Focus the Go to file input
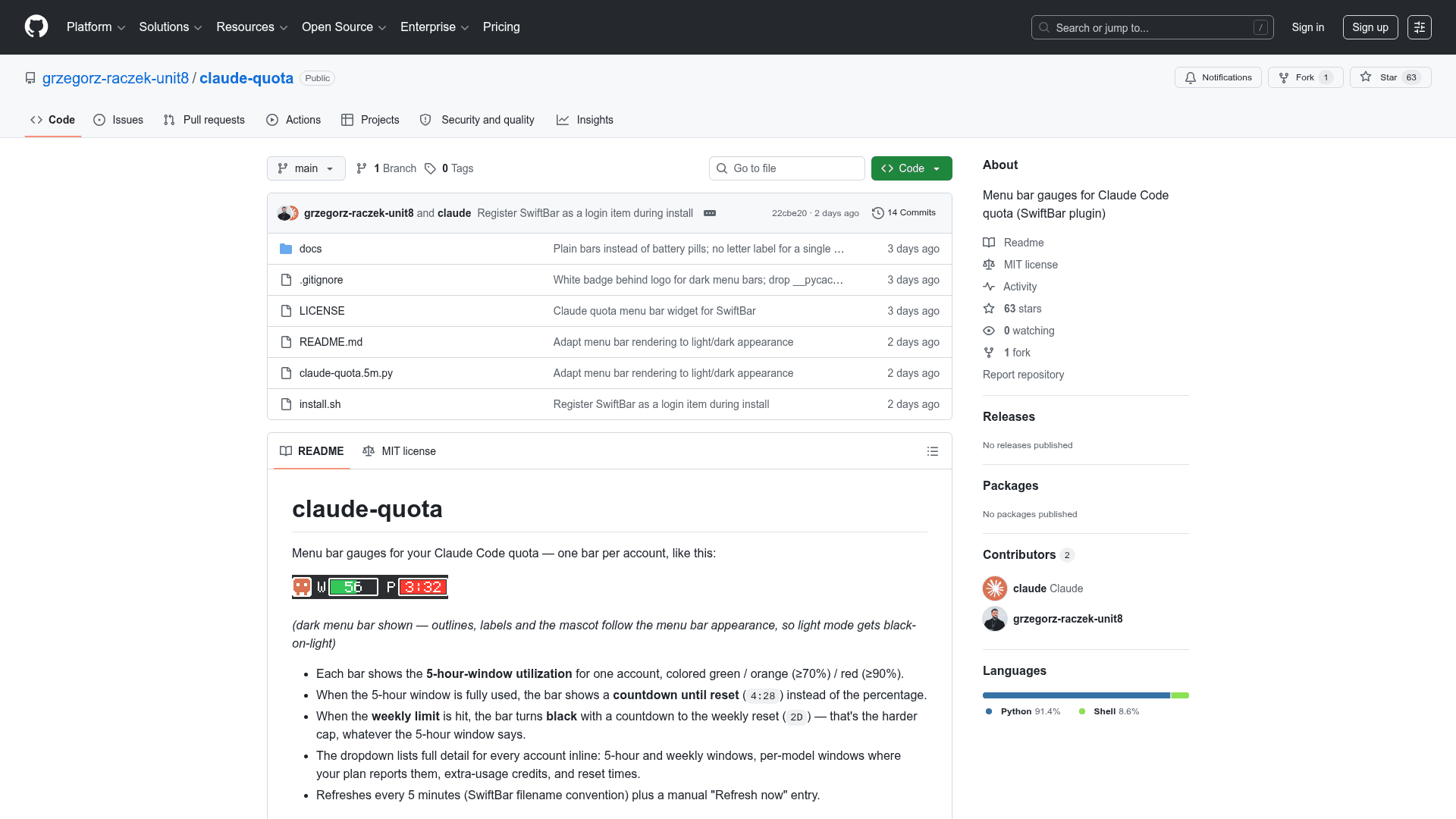 click(x=787, y=168)
